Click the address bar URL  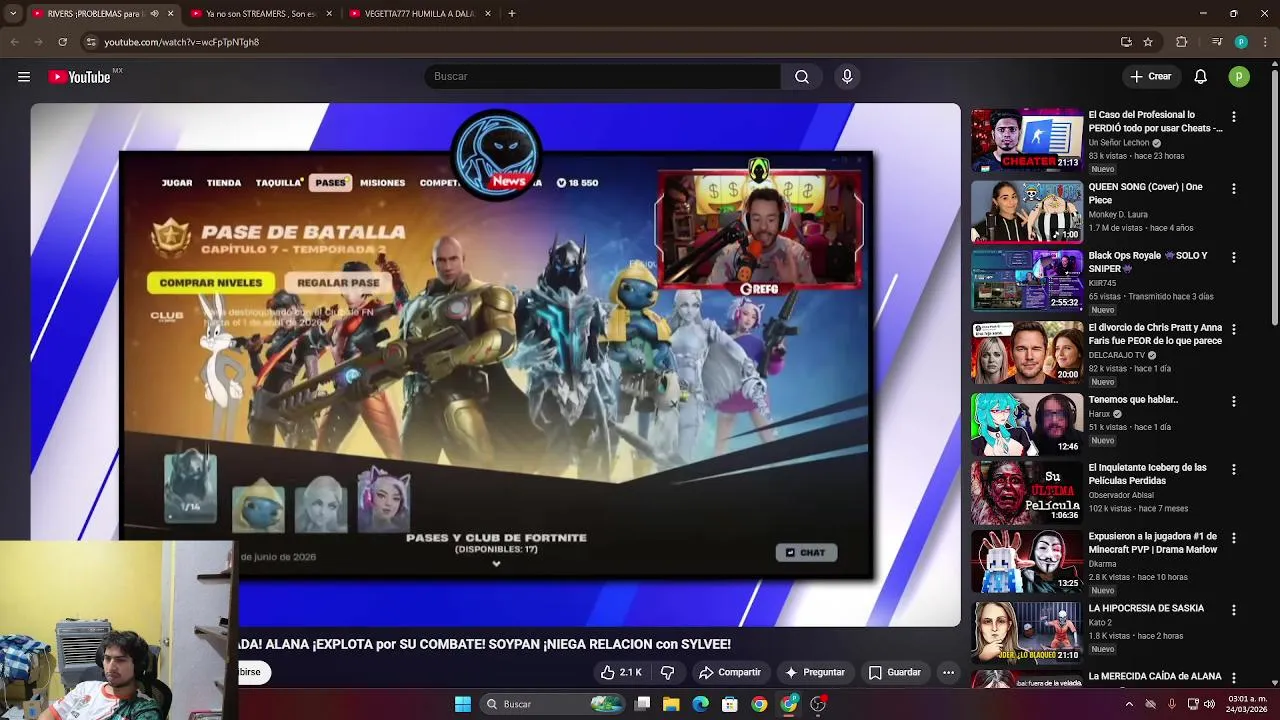coord(181,42)
